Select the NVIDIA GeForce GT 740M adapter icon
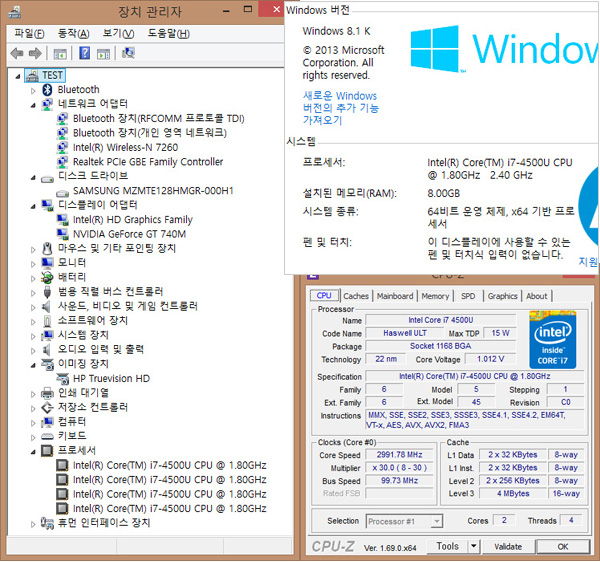Image resolution: width=600 pixels, height=562 pixels. (x=62, y=233)
